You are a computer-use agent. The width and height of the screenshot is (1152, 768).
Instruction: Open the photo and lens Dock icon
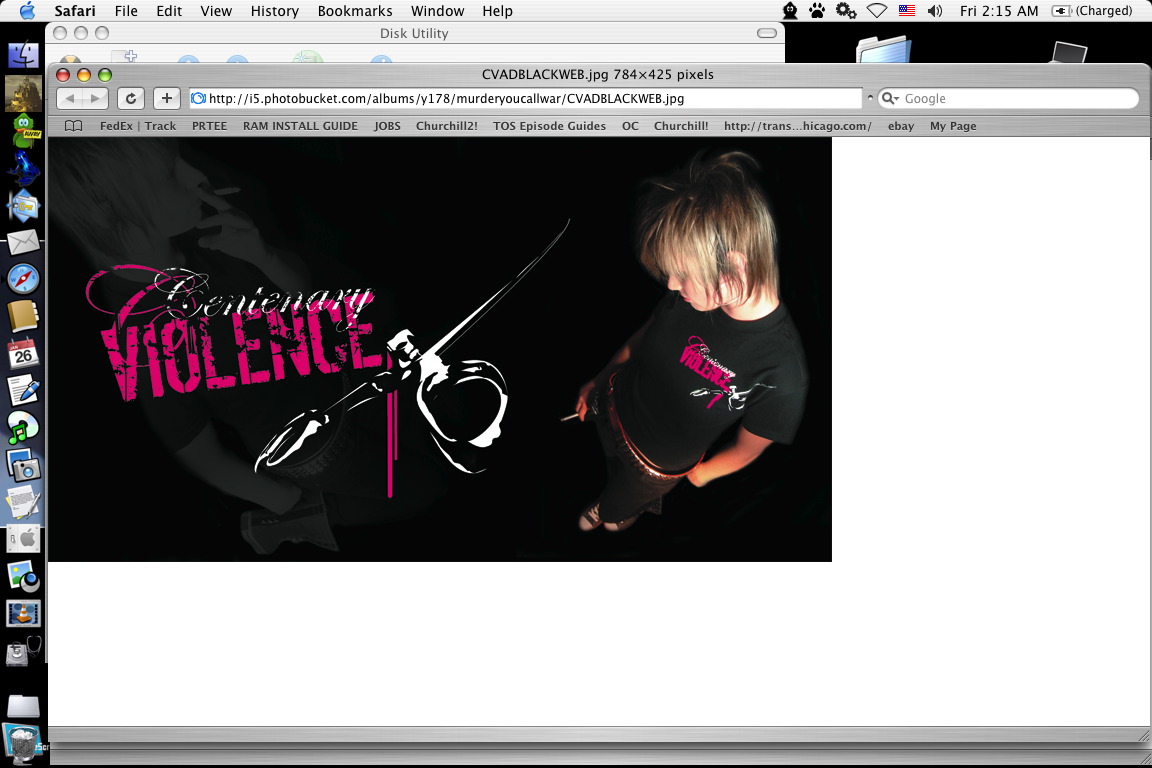coord(24,576)
